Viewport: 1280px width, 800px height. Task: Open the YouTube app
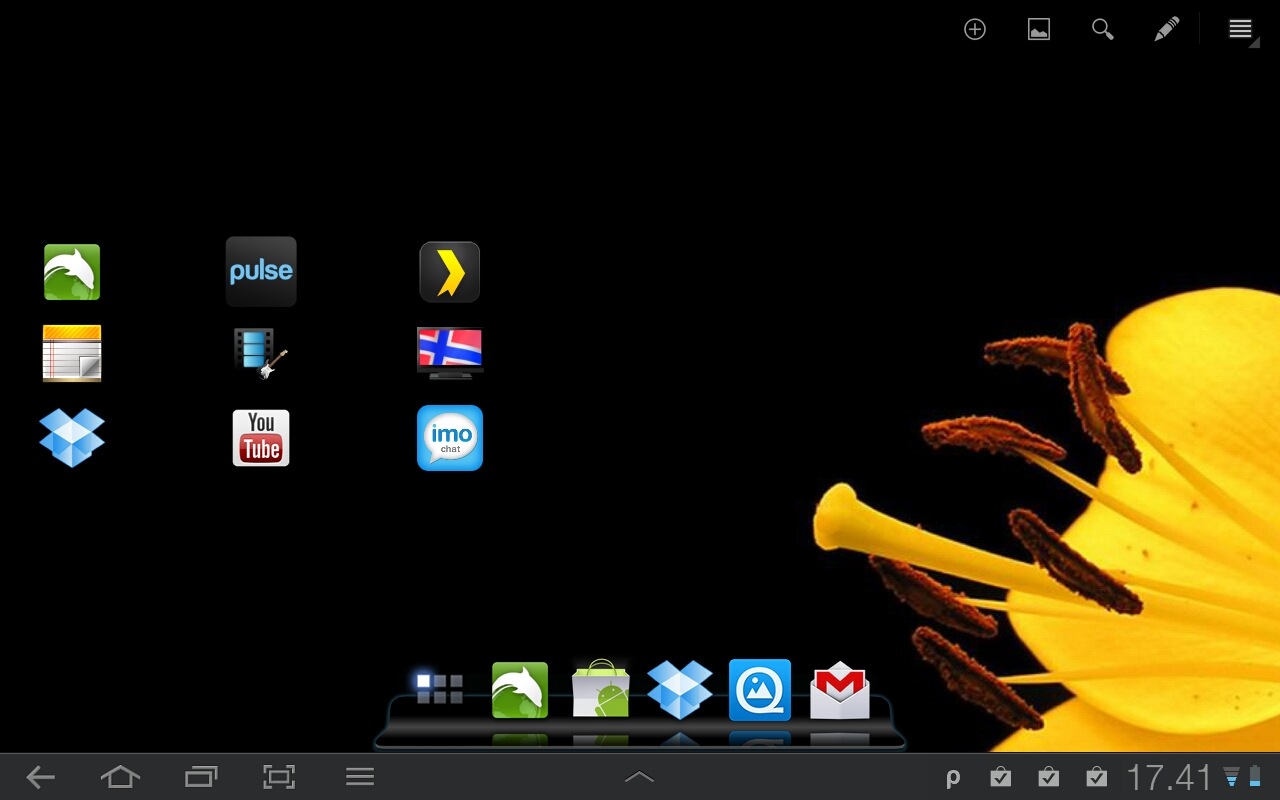[x=261, y=438]
